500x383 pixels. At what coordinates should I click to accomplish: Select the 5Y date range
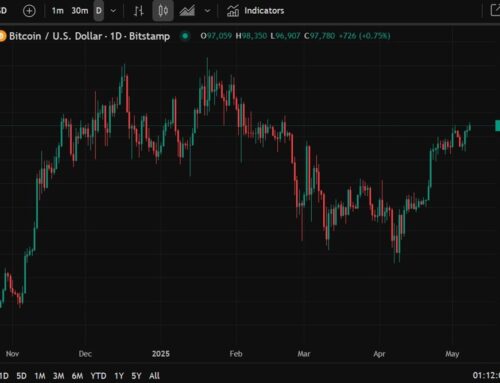(136, 376)
